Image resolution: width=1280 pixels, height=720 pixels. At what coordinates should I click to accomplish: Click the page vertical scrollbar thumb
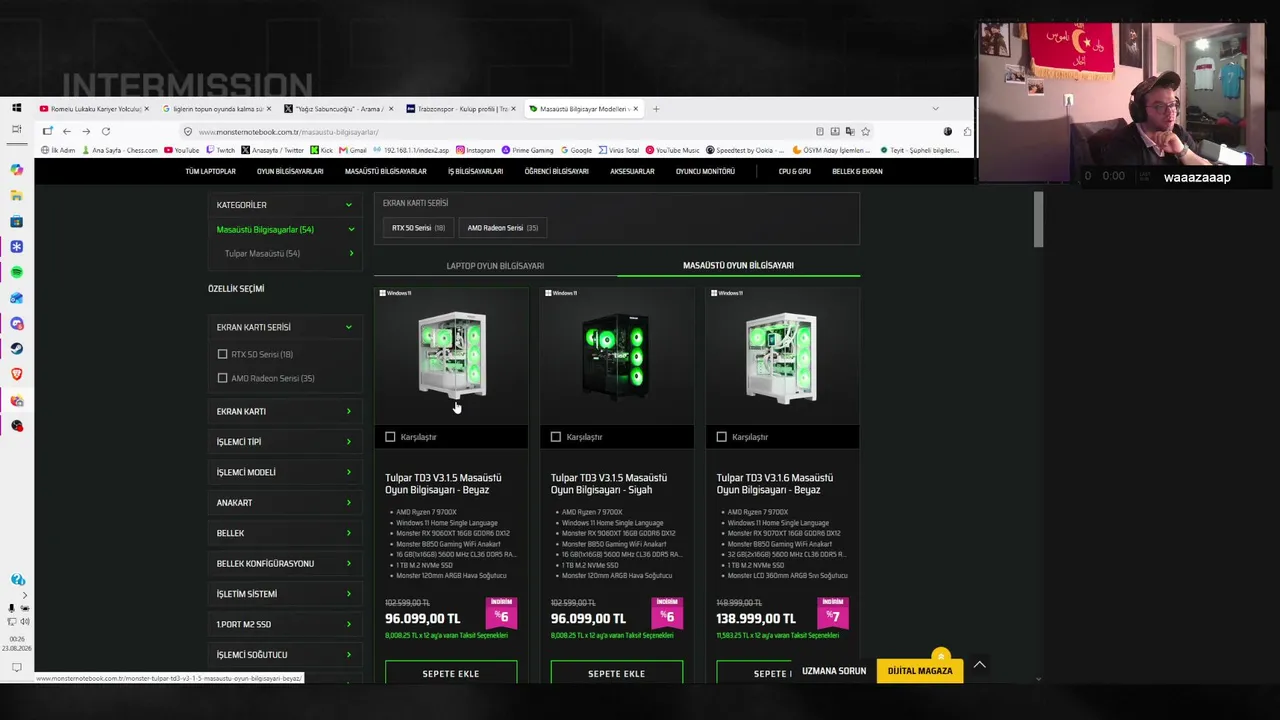[x=1038, y=219]
